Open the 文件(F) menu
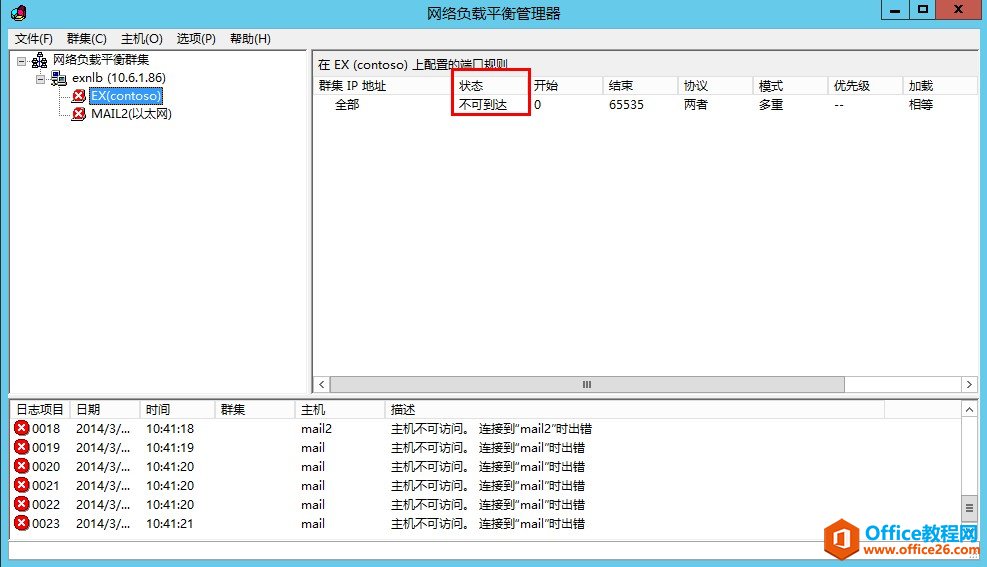The height and width of the screenshot is (567, 987). tap(33, 39)
